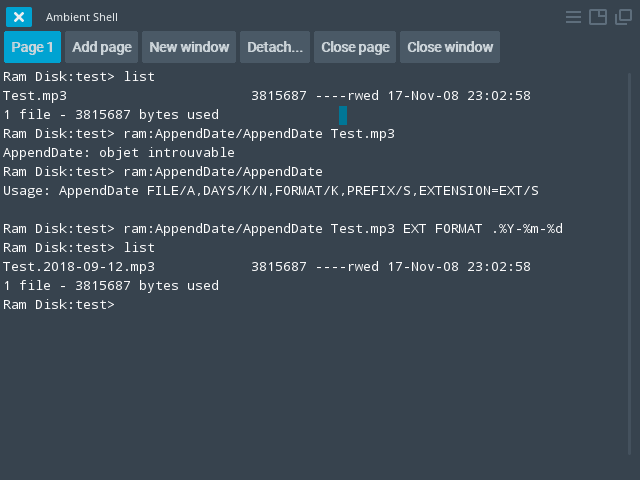
Task: Click the Detach... button
Action: pyautogui.click(x=275, y=47)
